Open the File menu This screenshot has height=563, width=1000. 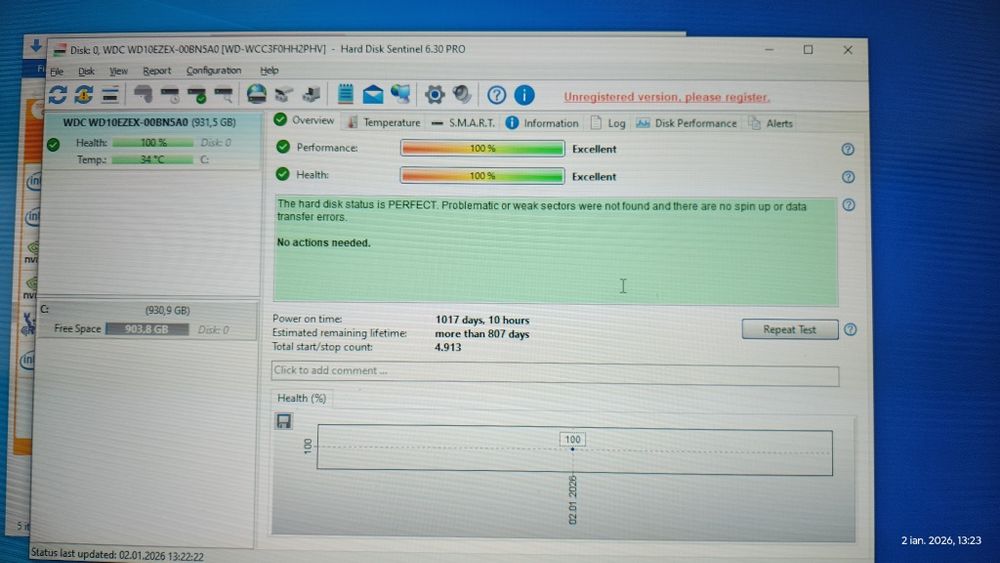(57, 71)
